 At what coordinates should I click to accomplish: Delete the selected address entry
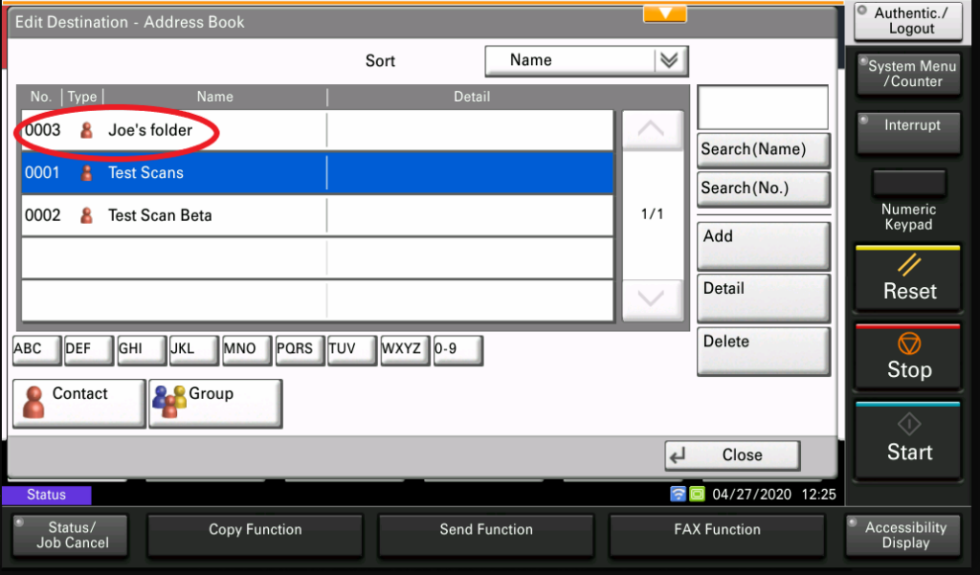[x=763, y=351]
